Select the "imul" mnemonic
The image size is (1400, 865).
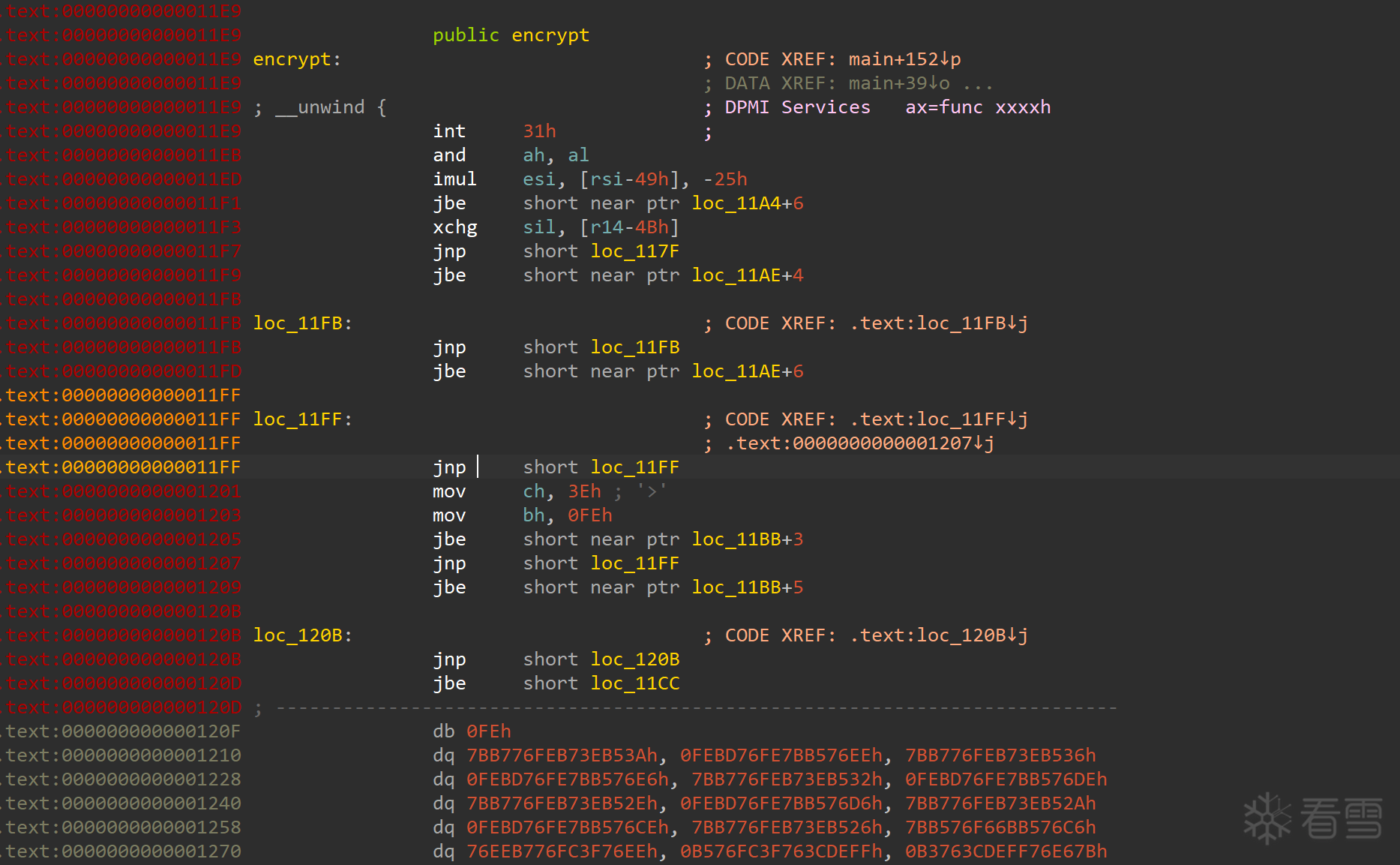(454, 179)
